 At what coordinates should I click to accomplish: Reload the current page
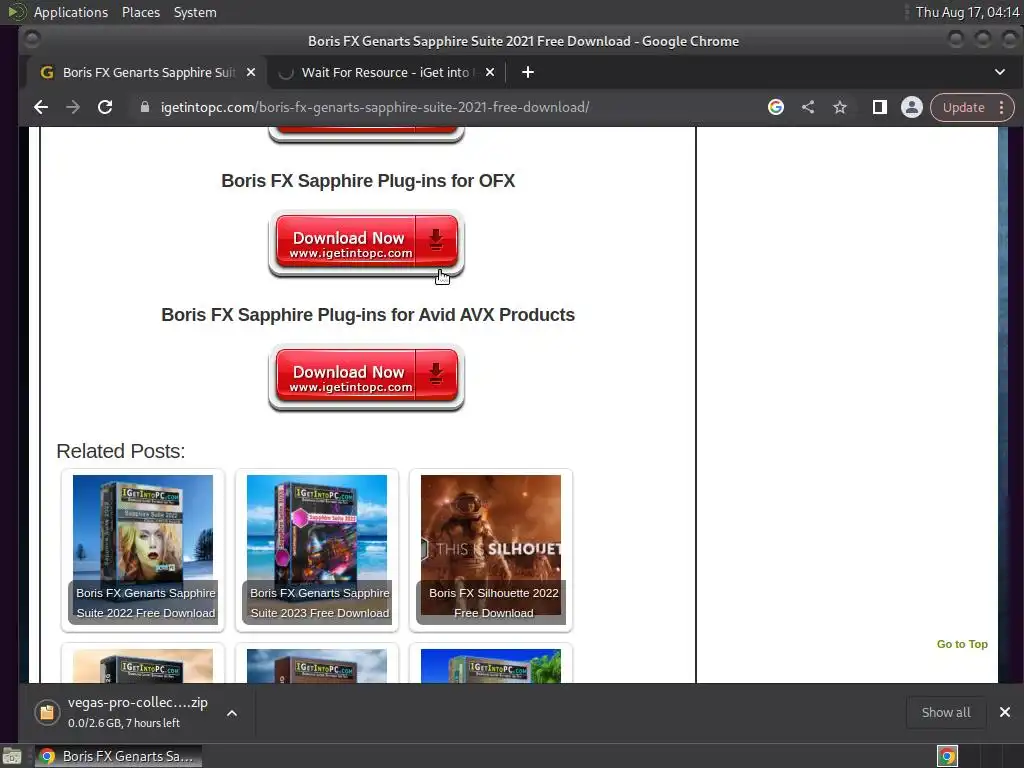pyautogui.click(x=104, y=107)
